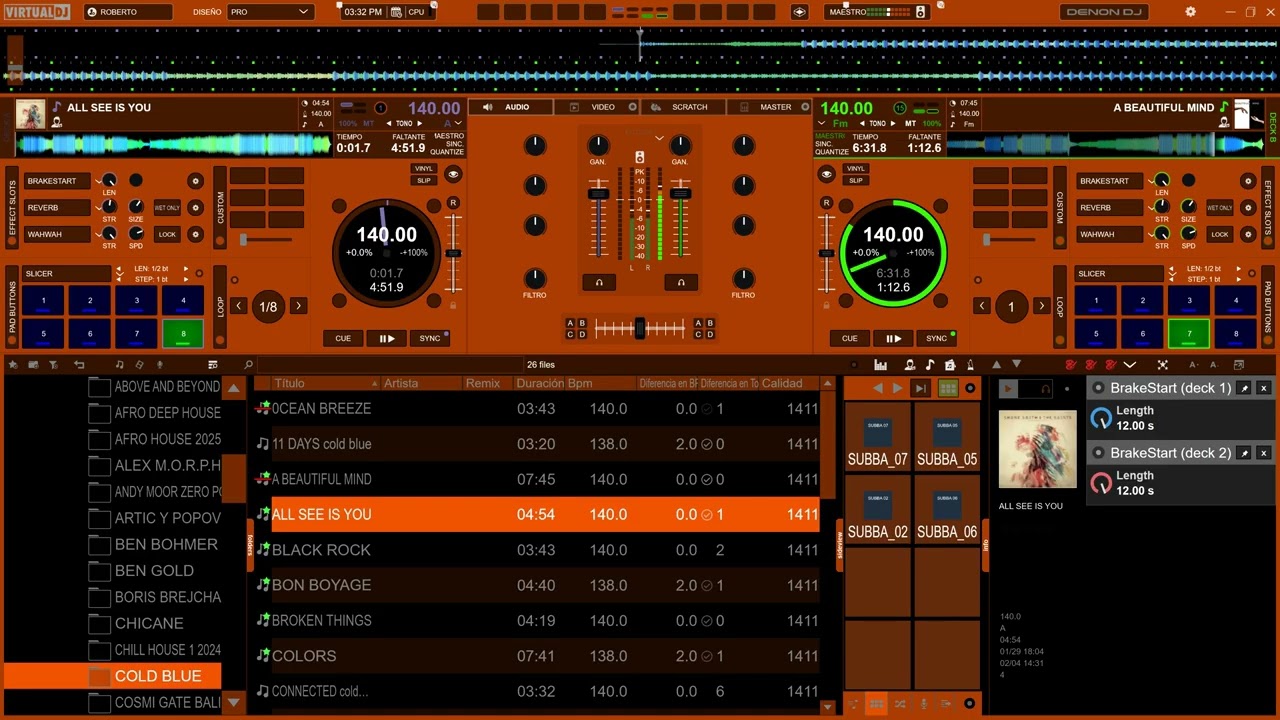Click the lock icon above the mixer level meter

[640, 158]
